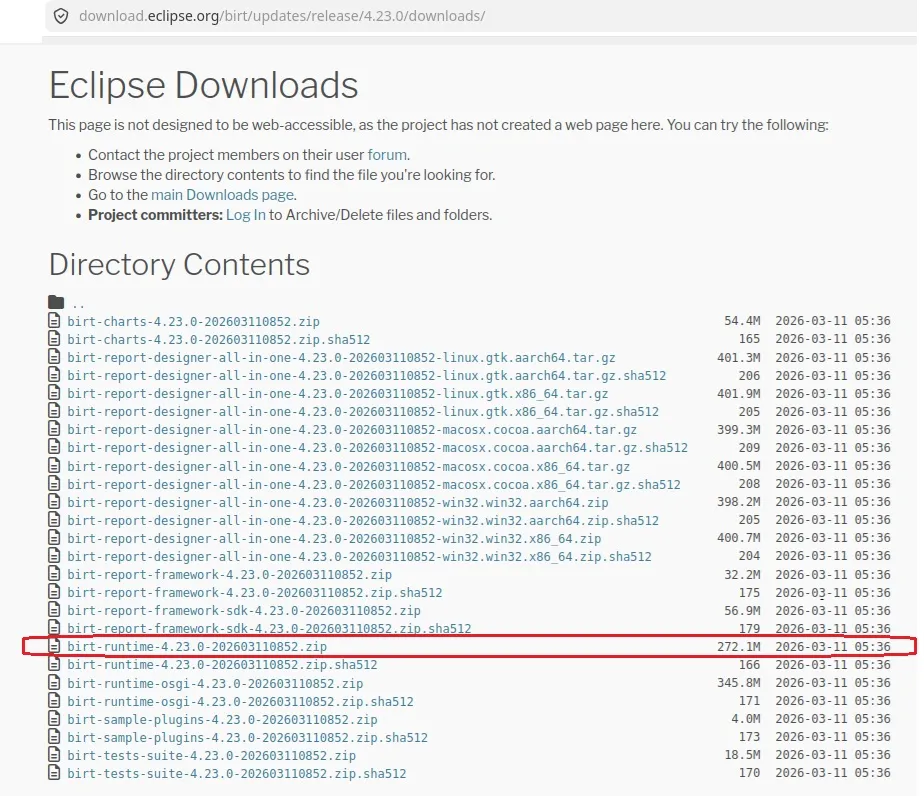Screen dimensions: 924x796
Task: Click file icon beside birt-sample-plugins zip
Action: (x=55, y=719)
